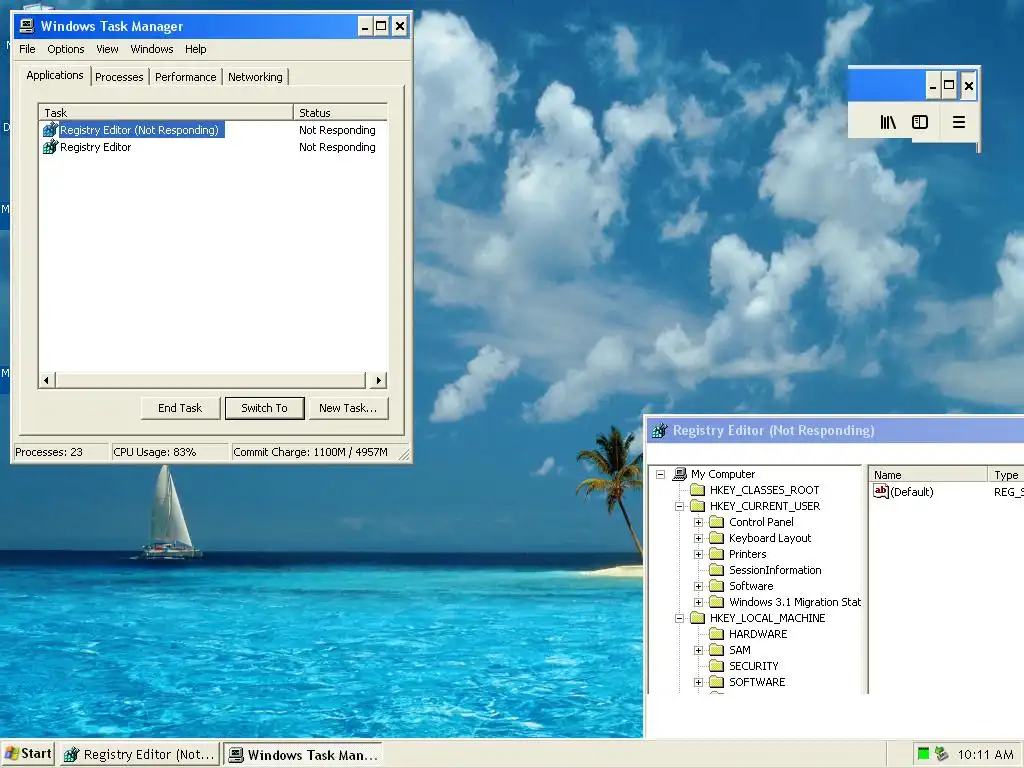Screen dimensions: 1024x768
Task: Click the Windows Task Manager taskbar button
Action: pos(303,754)
